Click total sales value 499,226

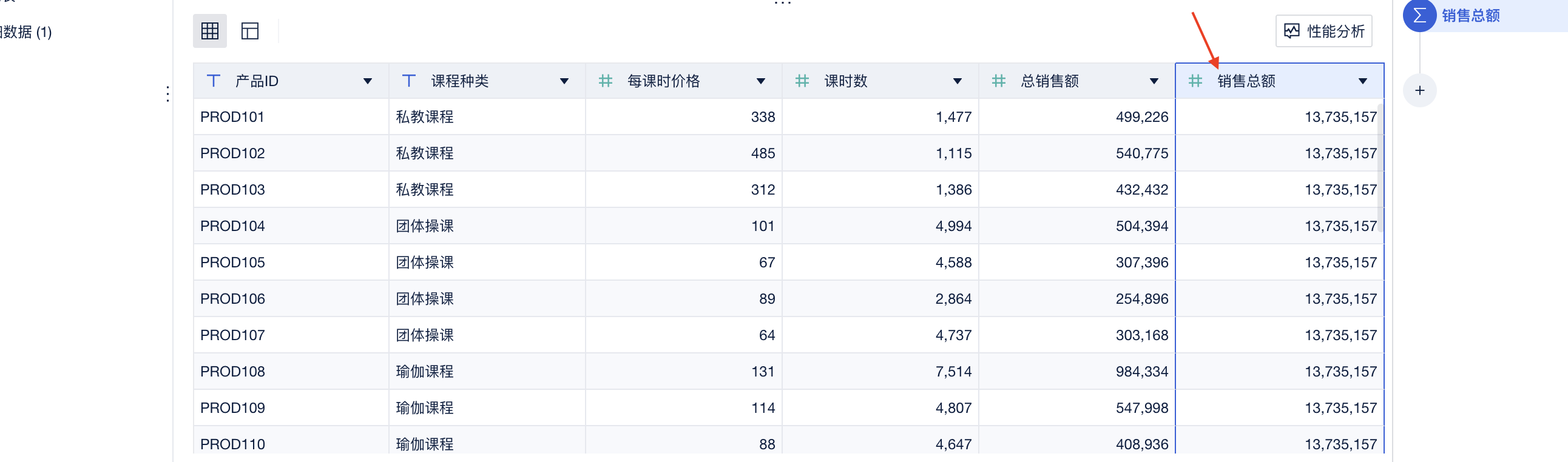pos(1142,117)
